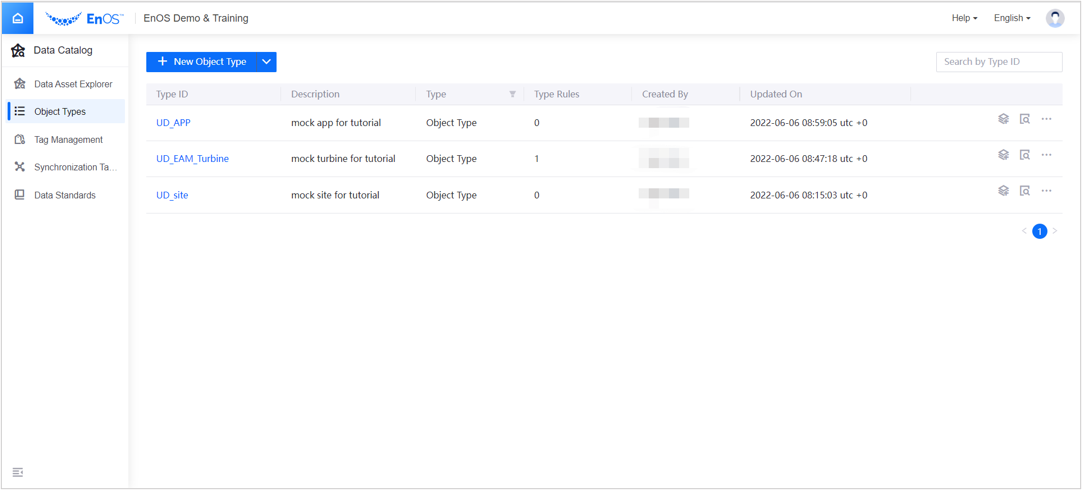The image size is (1082, 490).
Task: Open the English language dropdown
Action: (1011, 18)
